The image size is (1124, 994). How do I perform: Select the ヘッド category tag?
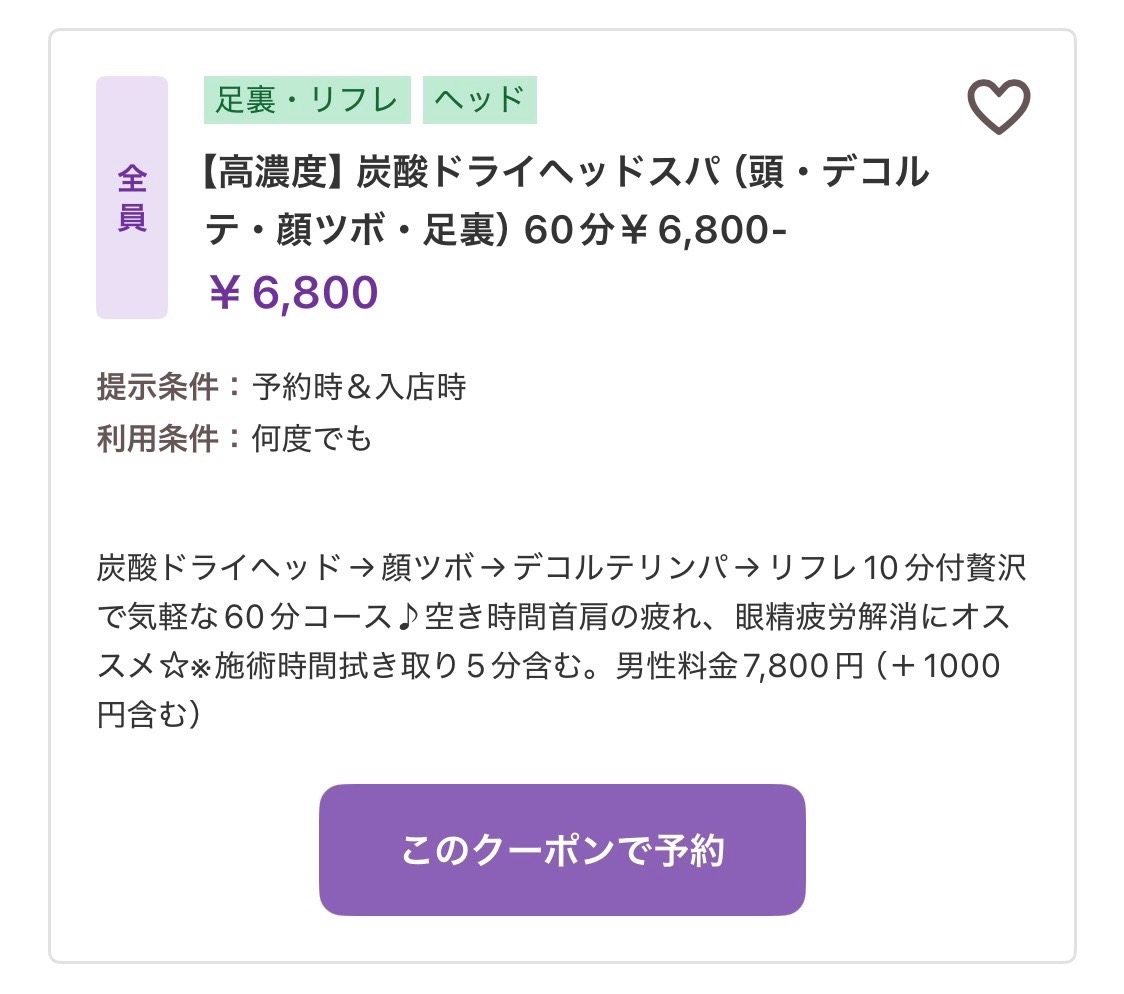(x=480, y=100)
